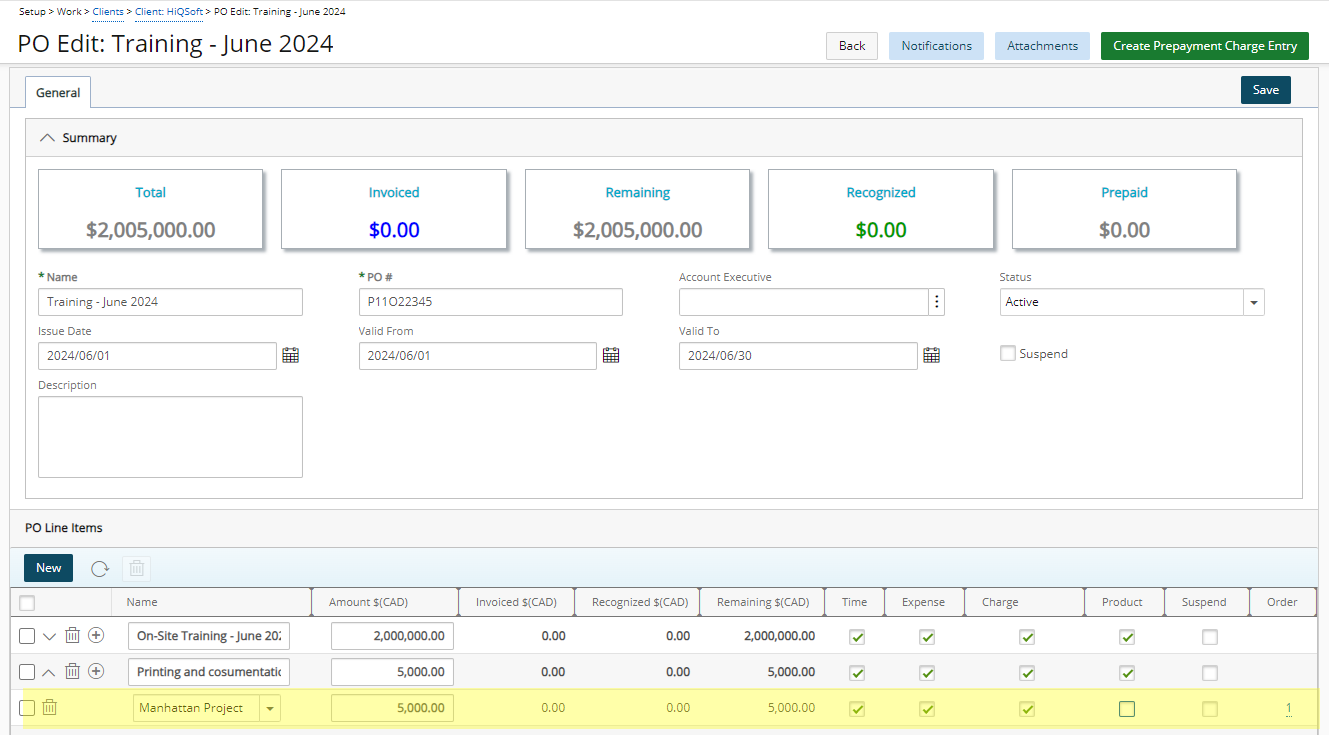1329x735 pixels.
Task: Click the Invoiced $(CAD) column header
Action: coord(516,602)
